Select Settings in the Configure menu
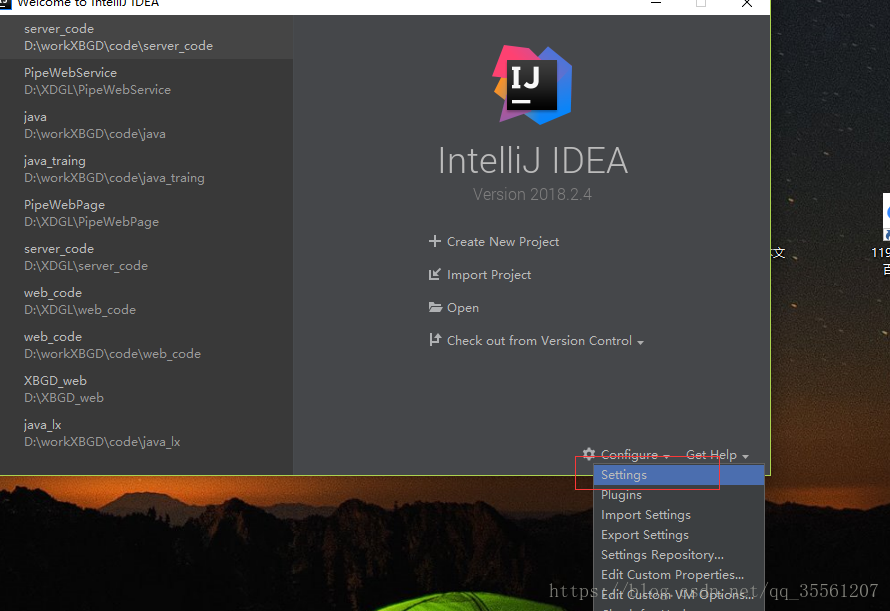 coord(679,475)
